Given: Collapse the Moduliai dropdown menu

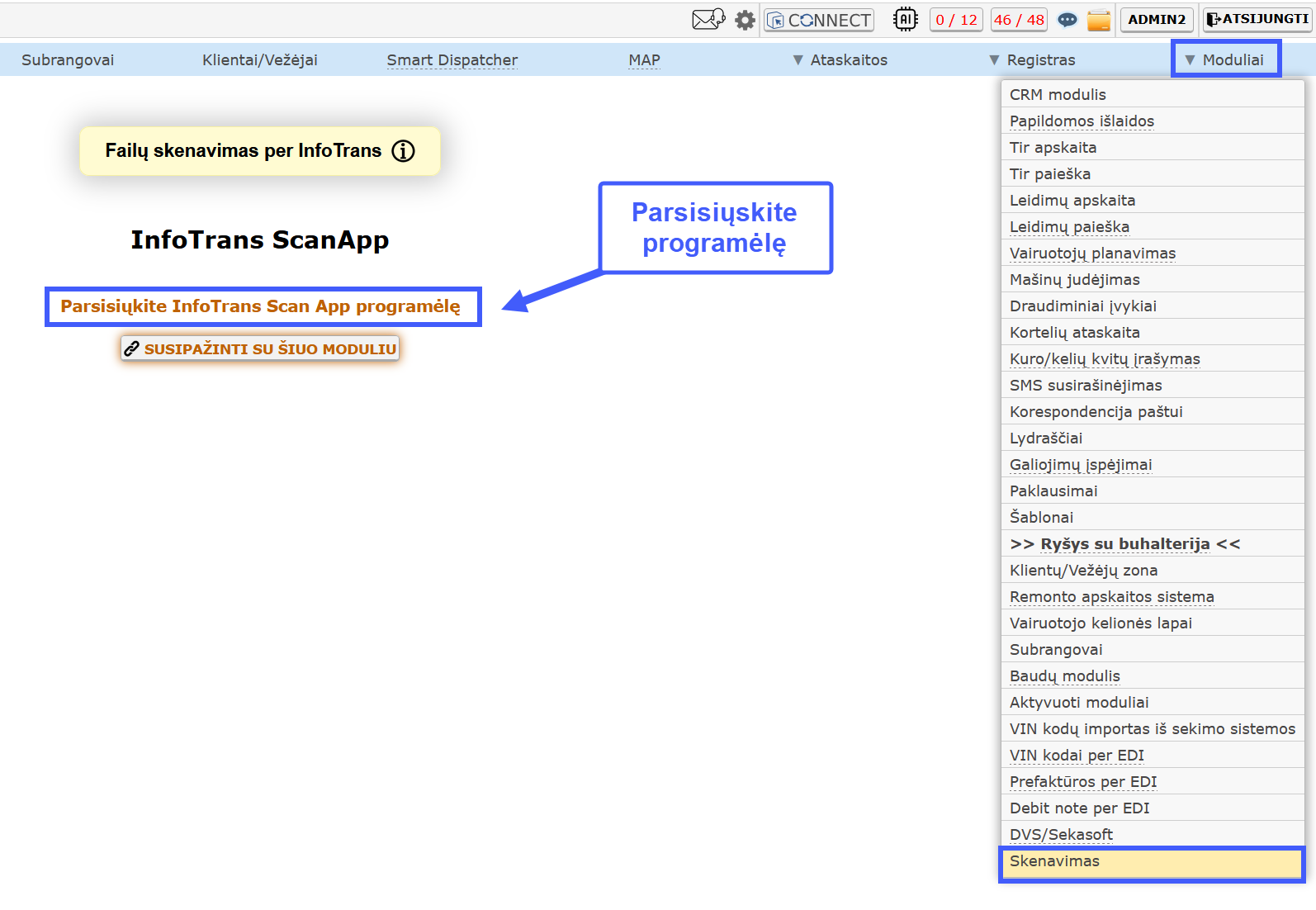Looking at the screenshot, I should [x=1225, y=59].
